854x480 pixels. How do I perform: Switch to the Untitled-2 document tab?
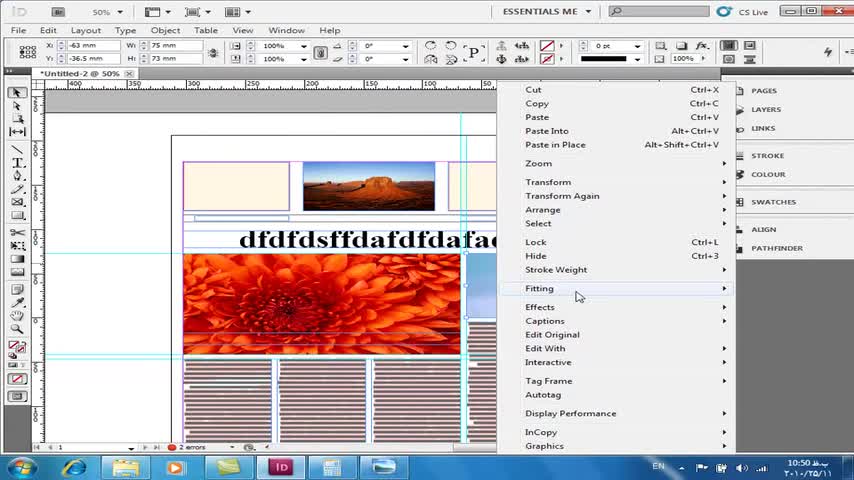(x=80, y=74)
